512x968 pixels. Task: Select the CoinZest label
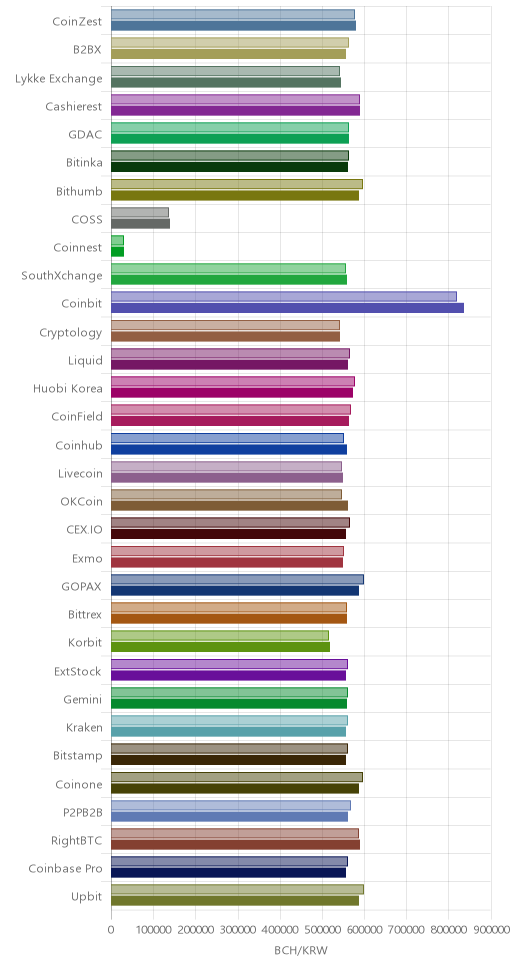[x=77, y=20]
